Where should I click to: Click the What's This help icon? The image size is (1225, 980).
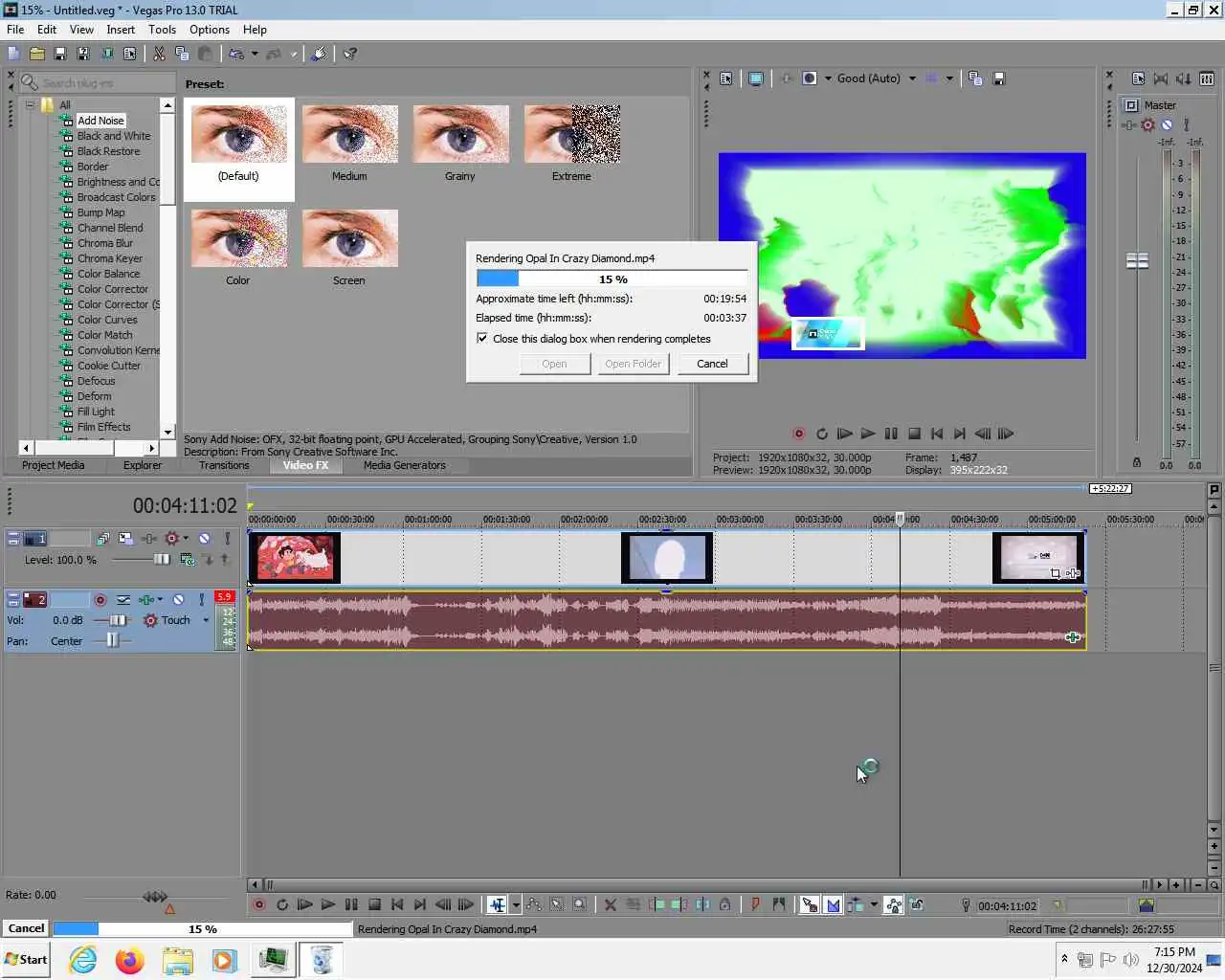click(x=350, y=54)
